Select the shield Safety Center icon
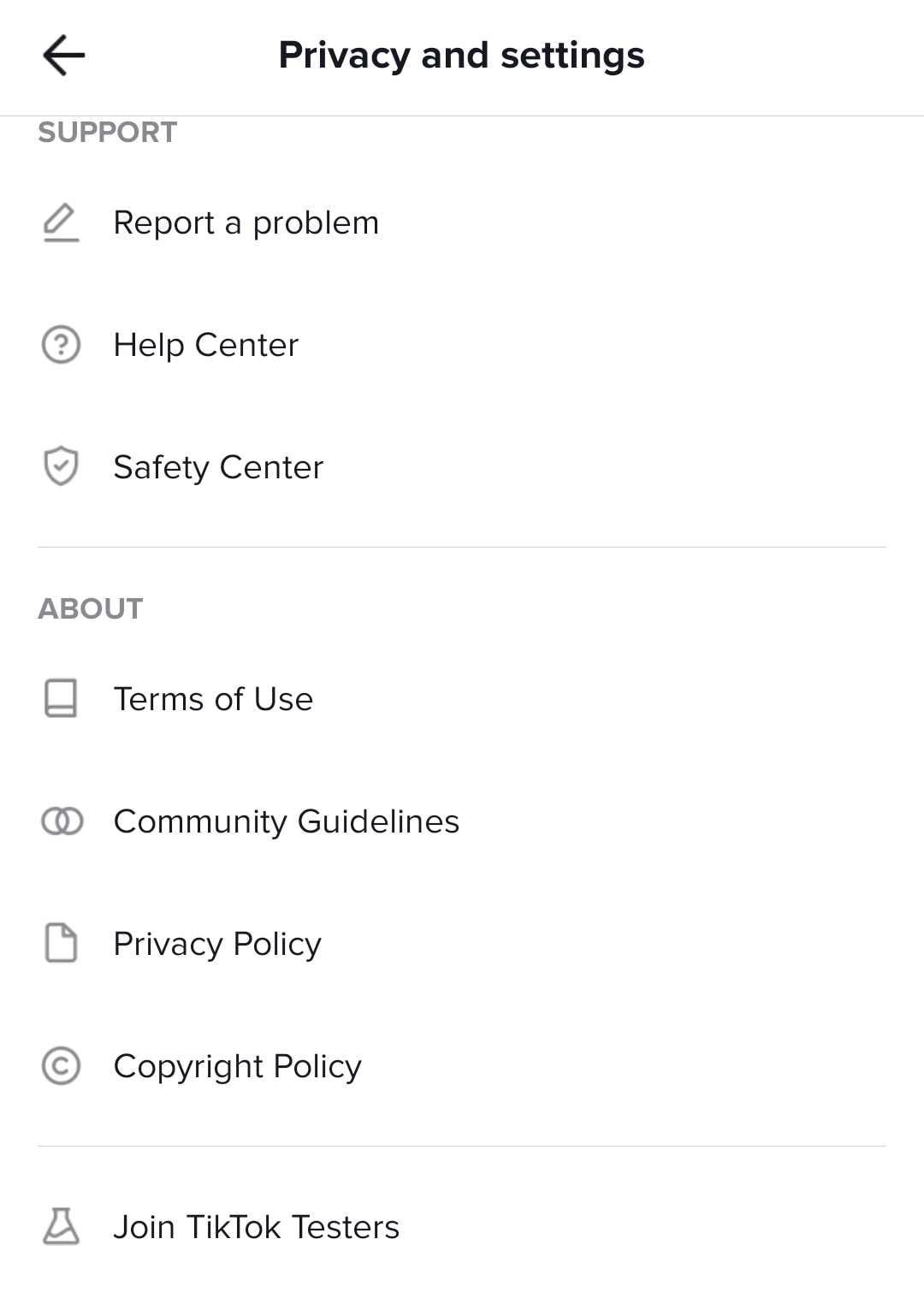 pyautogui.click(x=61, y=467)
